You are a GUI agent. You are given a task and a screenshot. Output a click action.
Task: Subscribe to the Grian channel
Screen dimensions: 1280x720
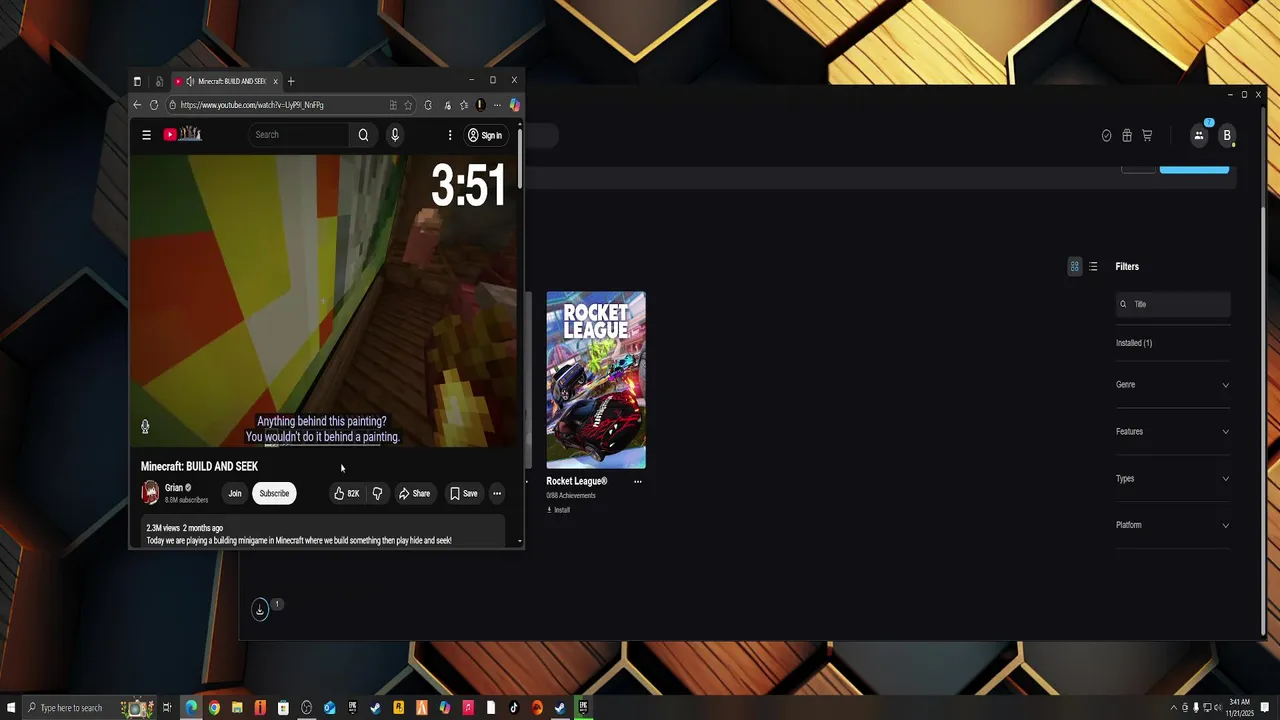coord(274,493)
